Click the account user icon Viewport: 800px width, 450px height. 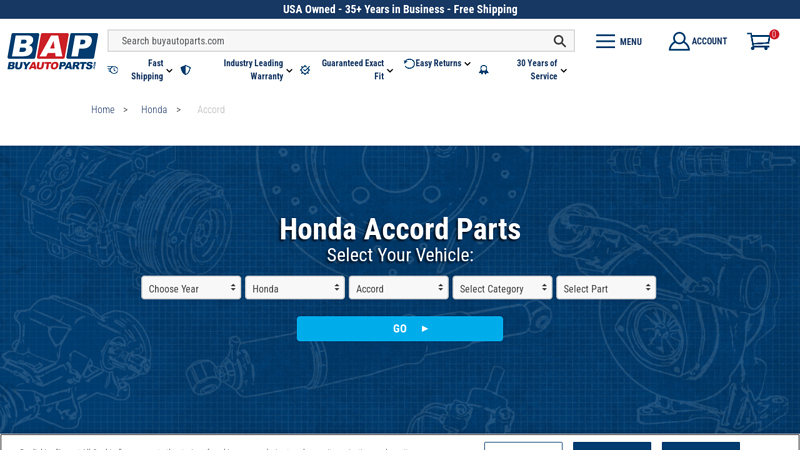[x=679, y=41]
